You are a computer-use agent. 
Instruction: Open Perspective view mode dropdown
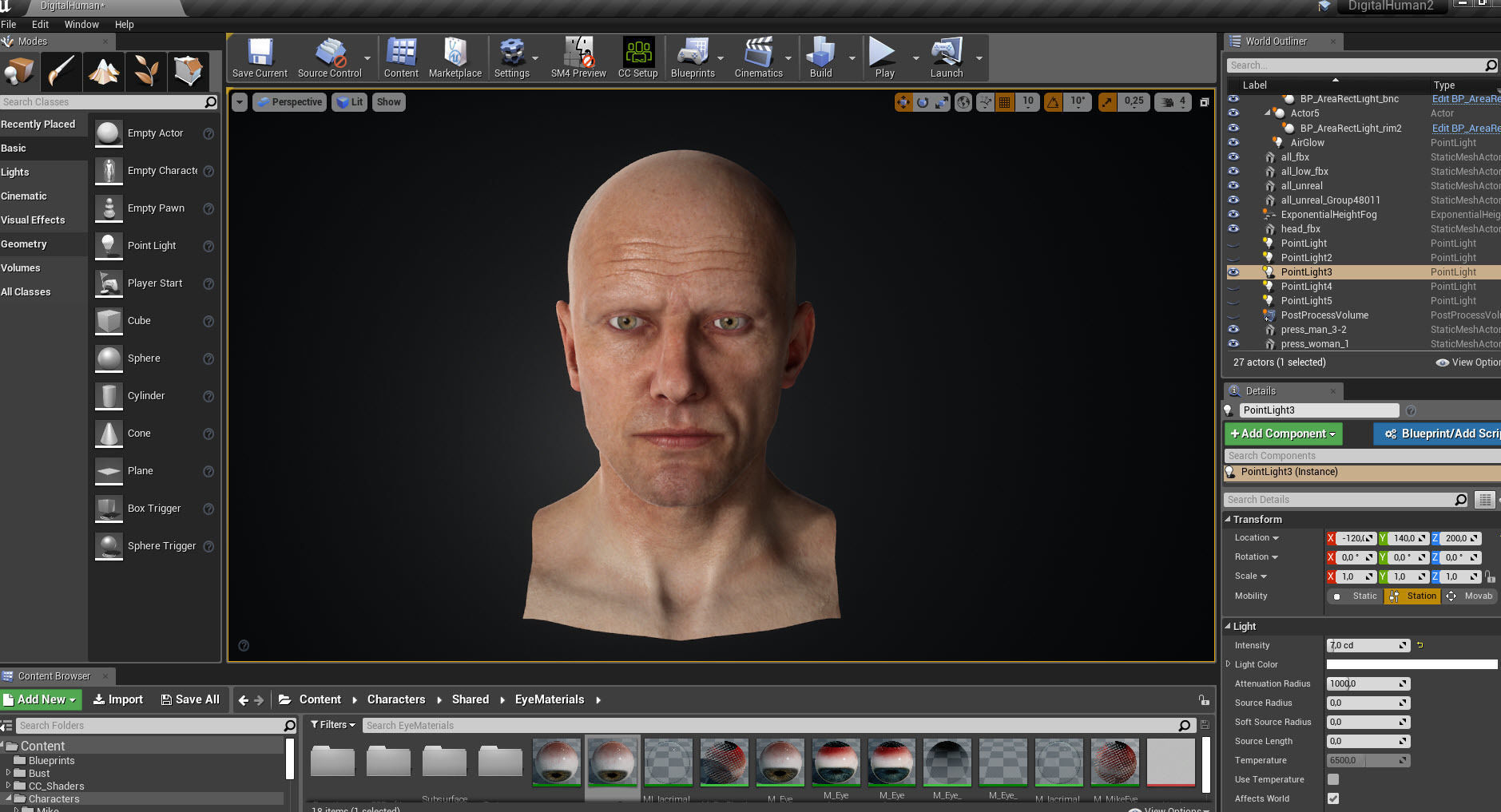(289, 102)
